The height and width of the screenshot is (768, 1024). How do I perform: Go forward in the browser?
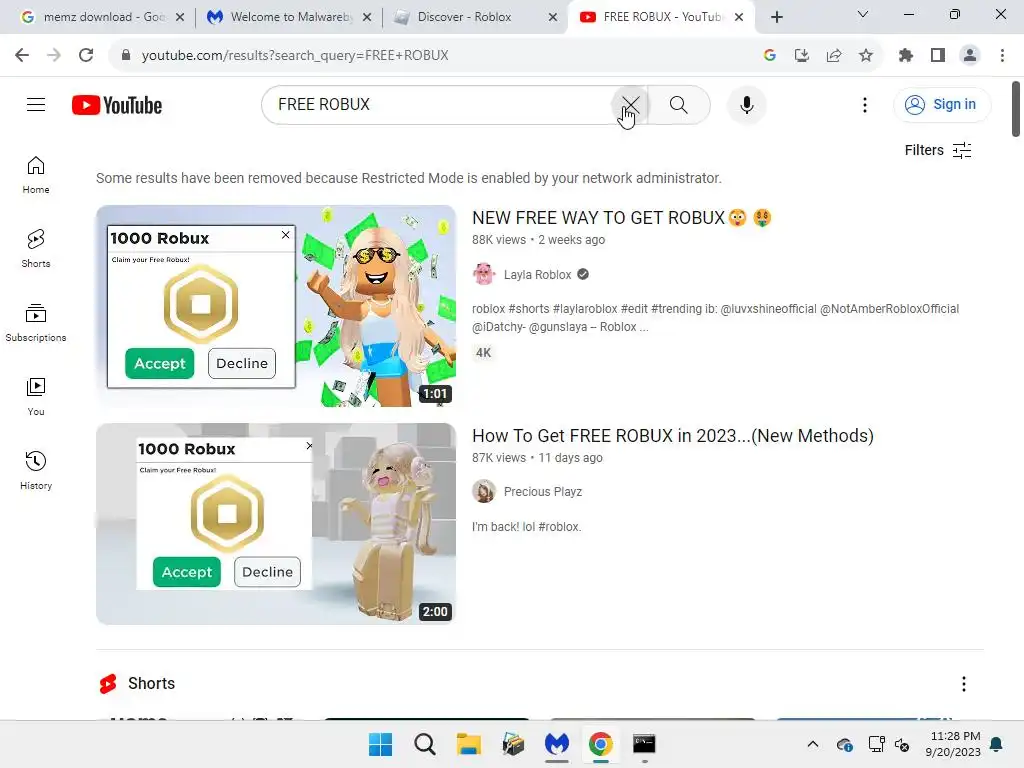54,56
